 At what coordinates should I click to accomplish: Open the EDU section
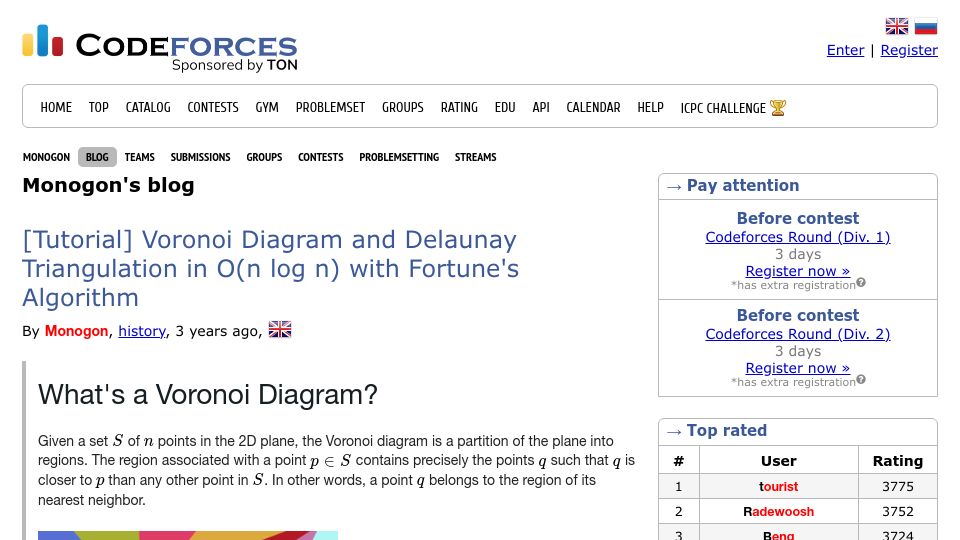505,107
